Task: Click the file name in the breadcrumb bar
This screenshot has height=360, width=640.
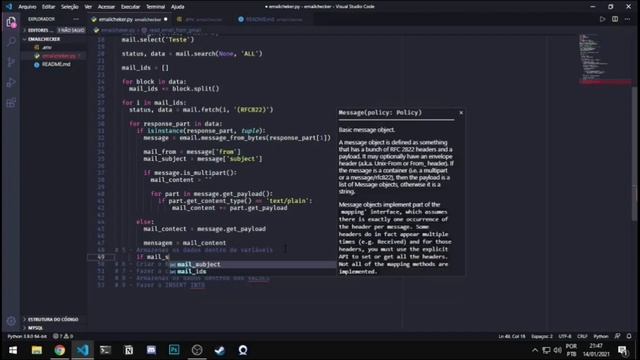Action: [x=118, y=30]
